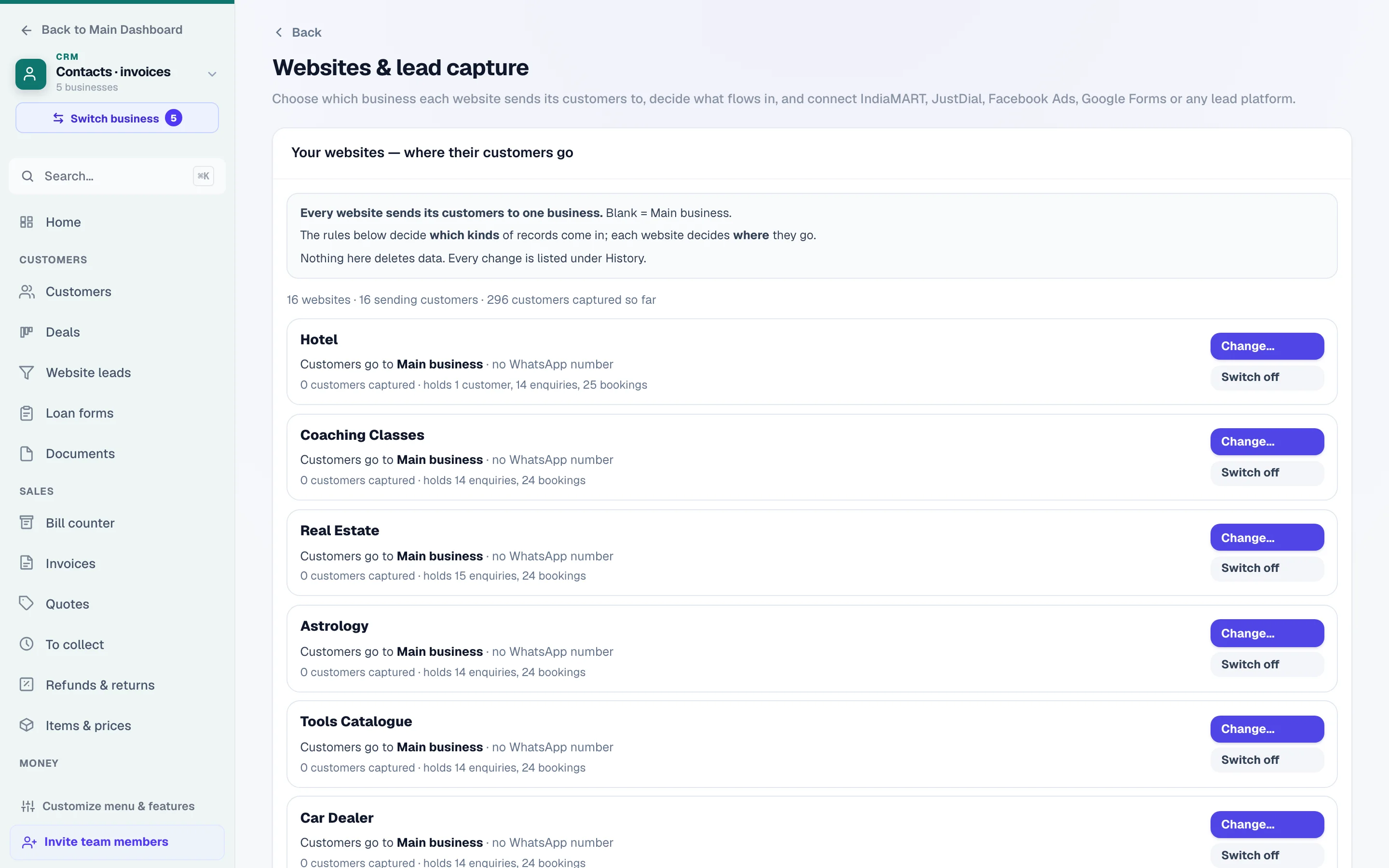
Task: Click the search magnifier icon
Action: click(x=27, y=176)
